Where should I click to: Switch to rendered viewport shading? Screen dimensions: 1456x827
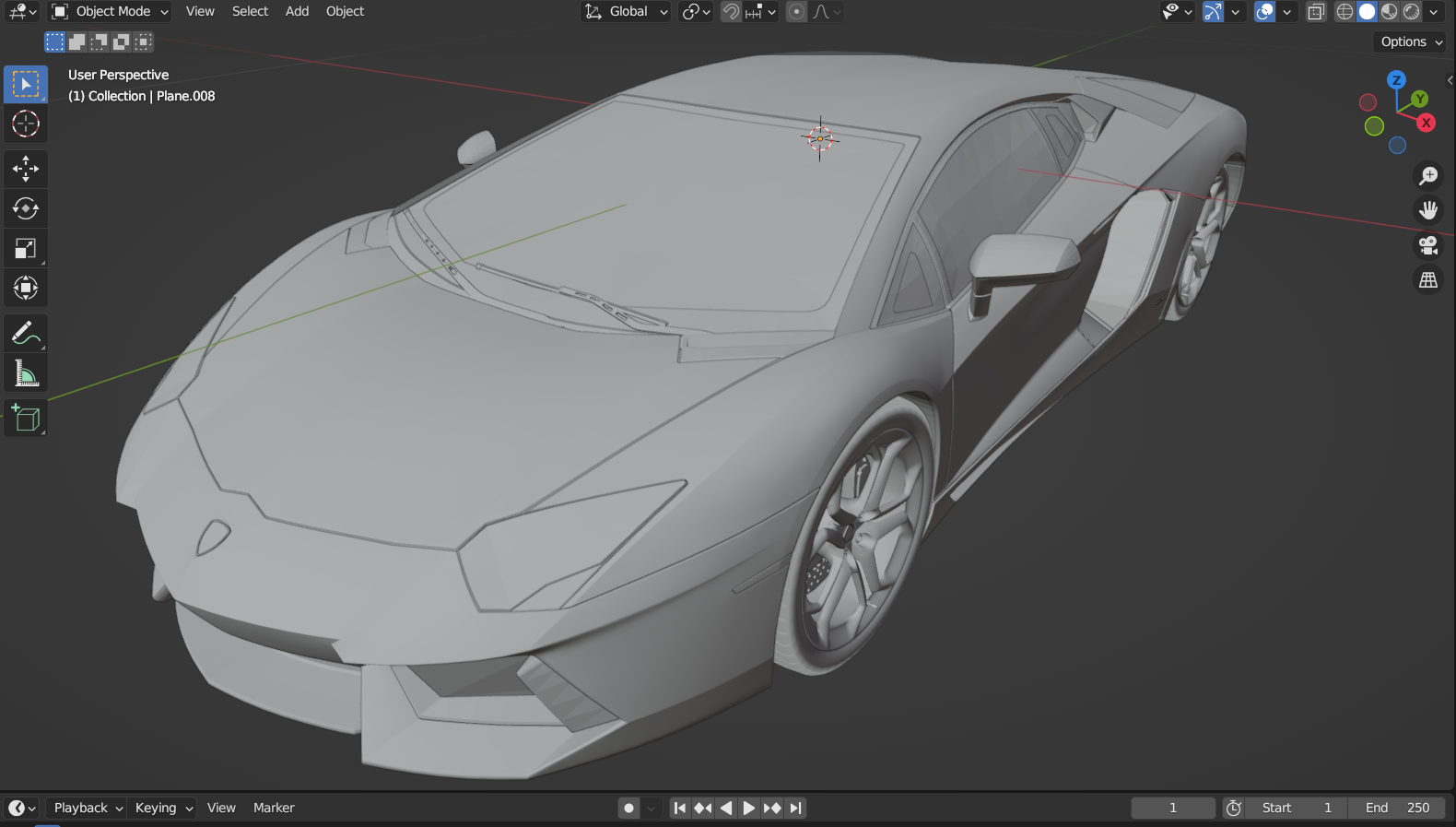(1411, 11)
